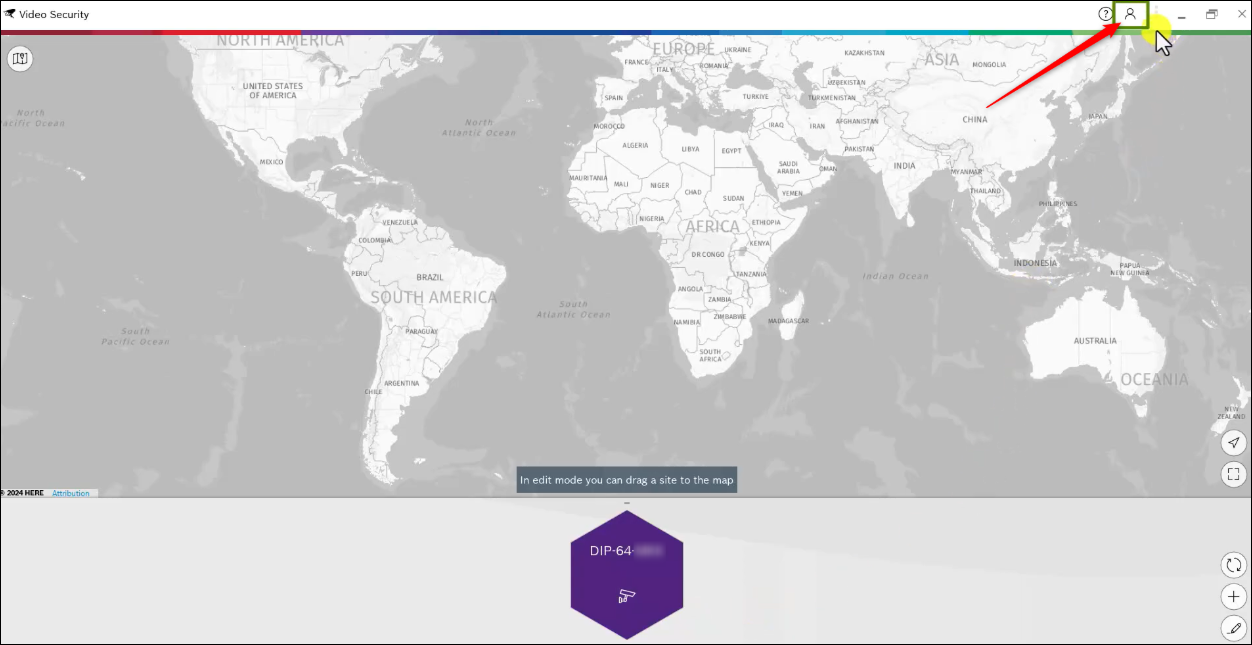Screen dimensions: 1252x645
Task: Toggle fullscreen map view
Action: [1234, 474]
